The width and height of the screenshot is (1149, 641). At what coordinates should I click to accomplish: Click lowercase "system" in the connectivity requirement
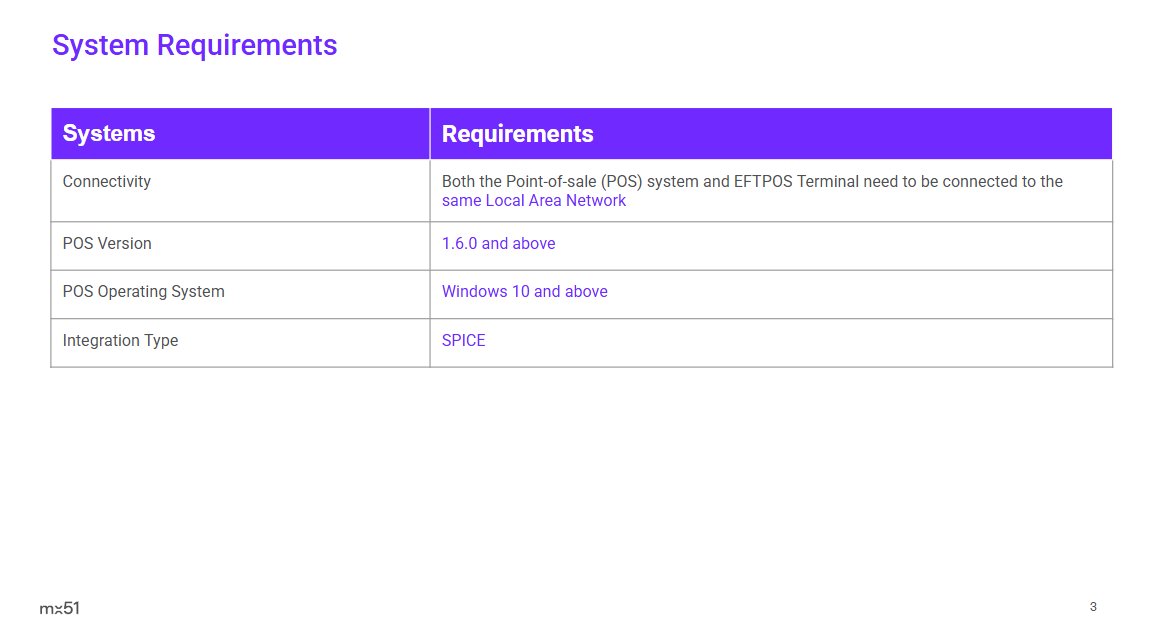click(672, 182)
